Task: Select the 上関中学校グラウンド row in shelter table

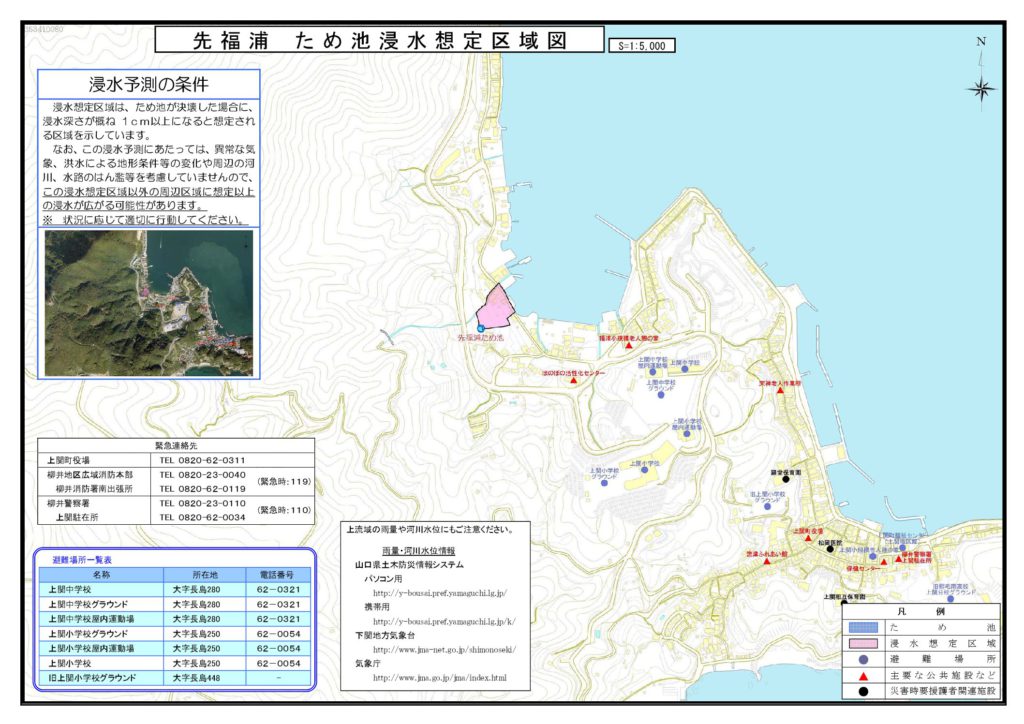Action: click(175, 605)
